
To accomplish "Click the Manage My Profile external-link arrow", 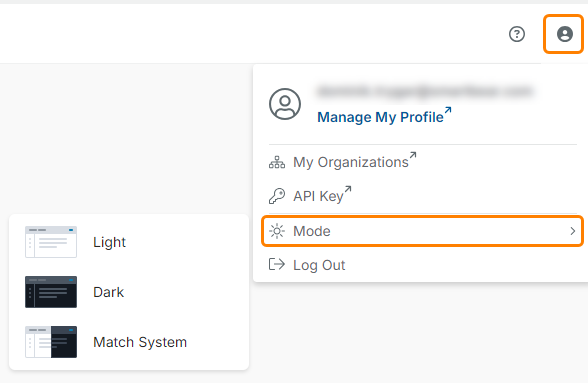I will (448, 110).
